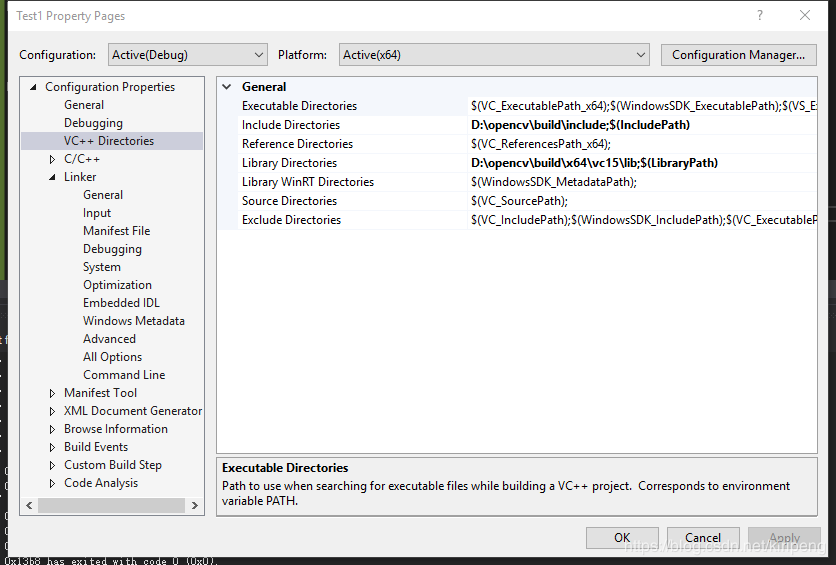
Task: Expand the Build Events node
Action: click(53, 447)
